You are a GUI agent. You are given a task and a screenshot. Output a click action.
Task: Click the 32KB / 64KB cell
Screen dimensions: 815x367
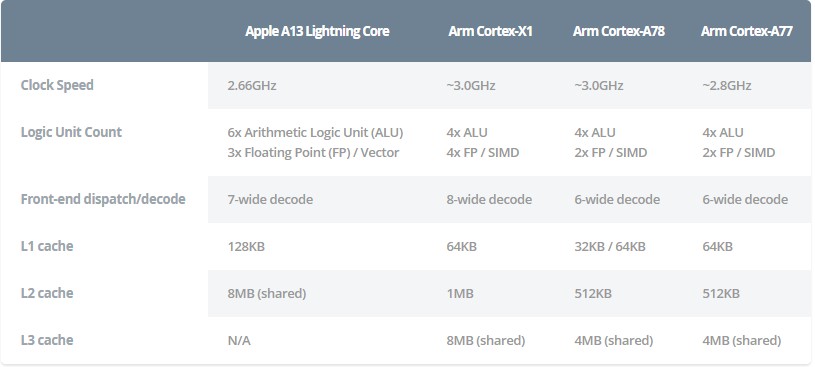pyautogui.click(x=610, y=246)
